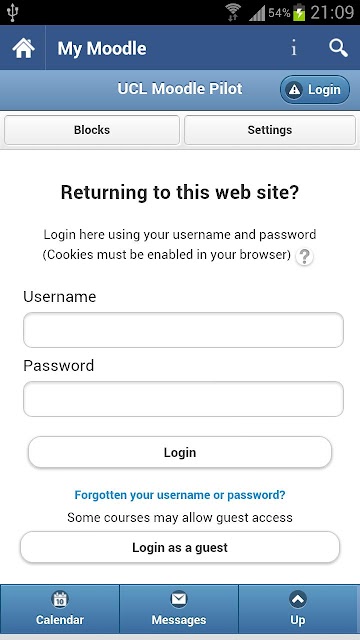Tap the My Moodle title
This screenshot has width=360, height=640.
(102, 49)
